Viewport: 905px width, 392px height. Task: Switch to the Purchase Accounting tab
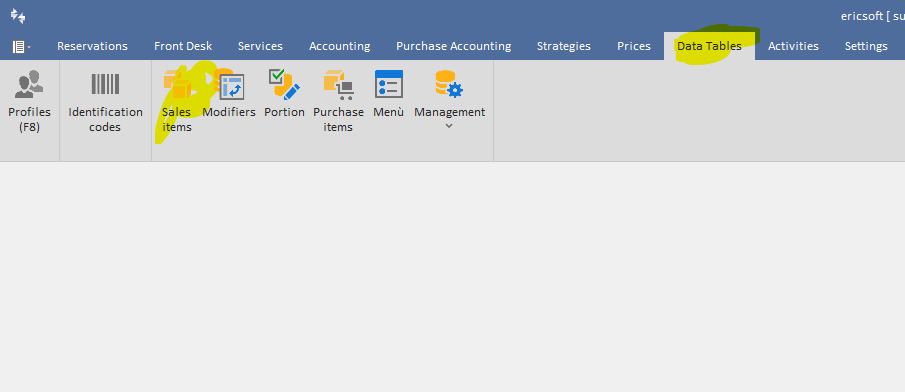454,46
